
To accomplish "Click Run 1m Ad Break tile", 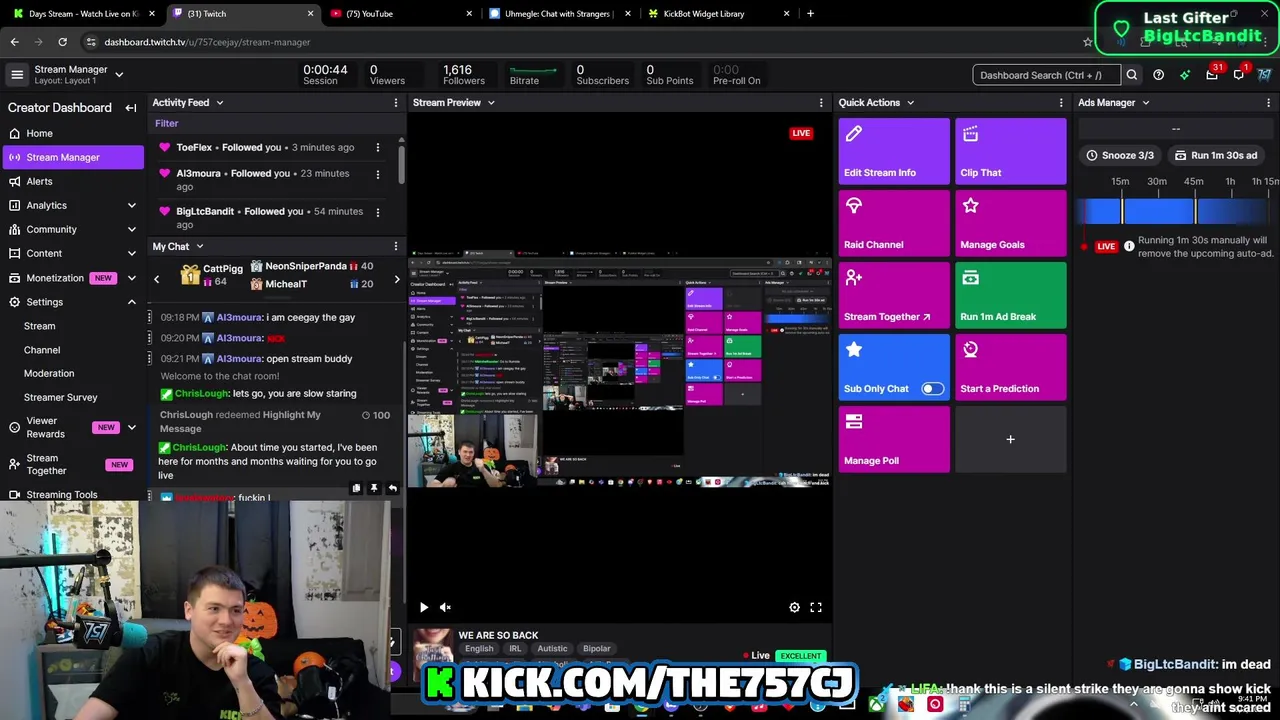I will [1011, 295].
